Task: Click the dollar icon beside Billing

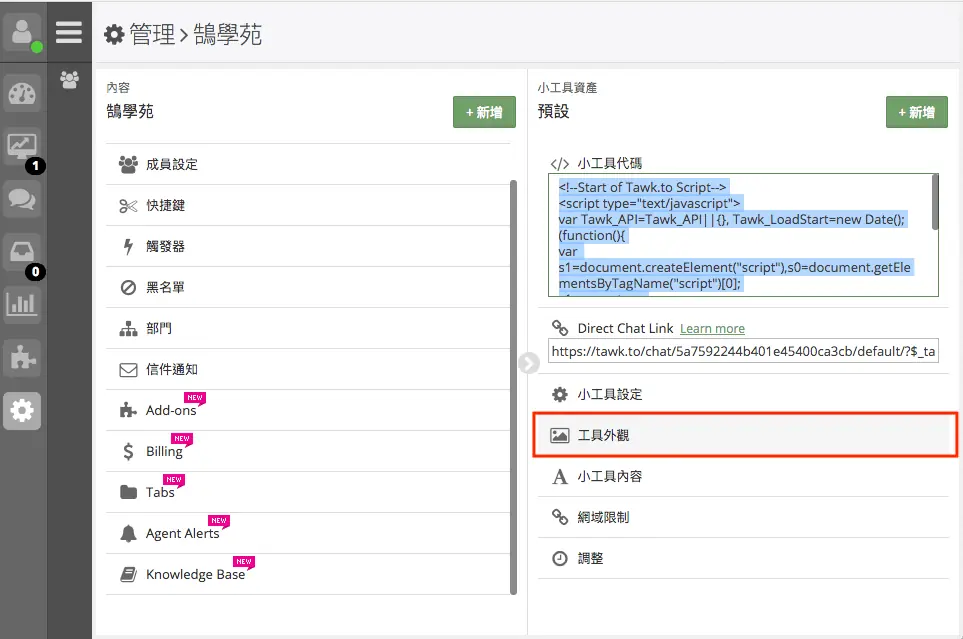Action: [128, 452]
